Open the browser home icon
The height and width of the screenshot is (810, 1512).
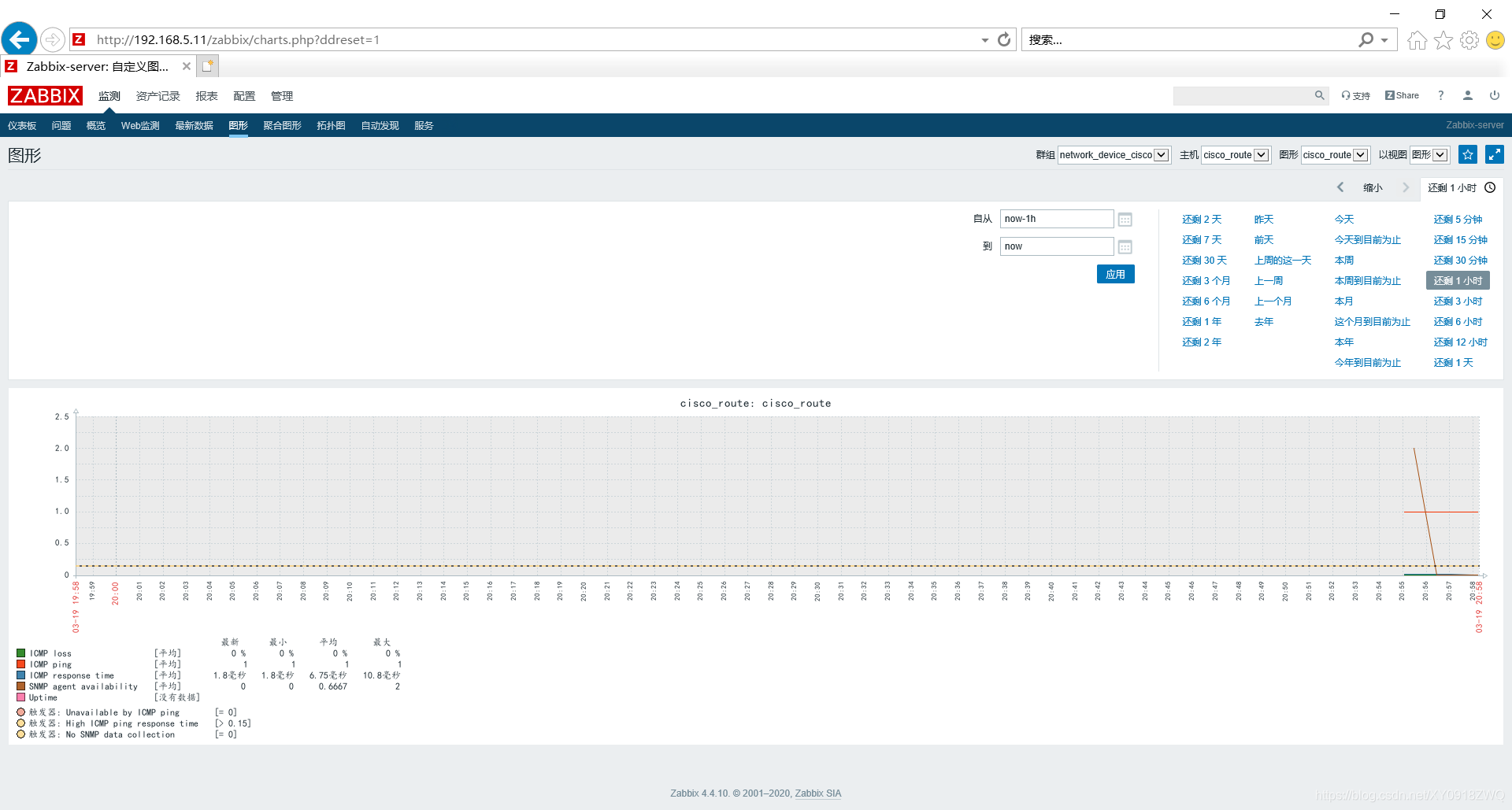click(x=1417, y=39)
